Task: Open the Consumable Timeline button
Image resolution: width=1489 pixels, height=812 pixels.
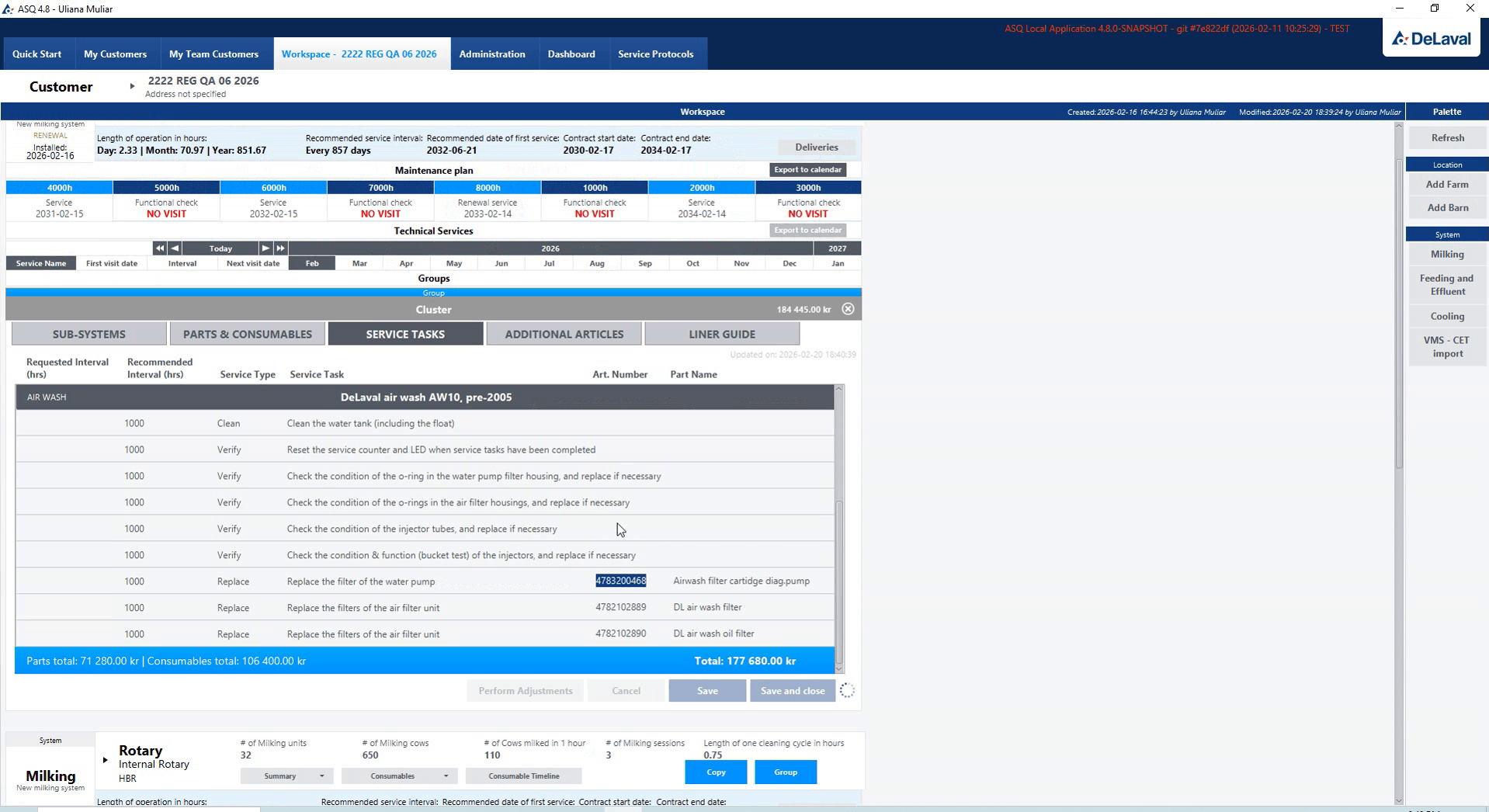Action: pos(523,776)
